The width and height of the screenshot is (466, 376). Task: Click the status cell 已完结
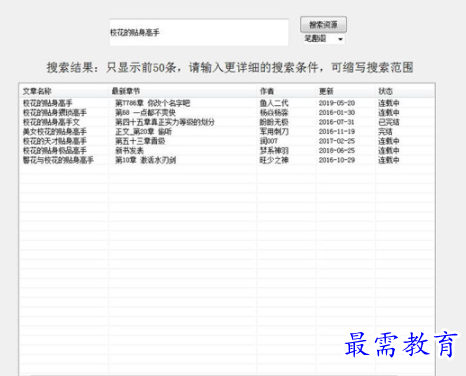(389, 122)
